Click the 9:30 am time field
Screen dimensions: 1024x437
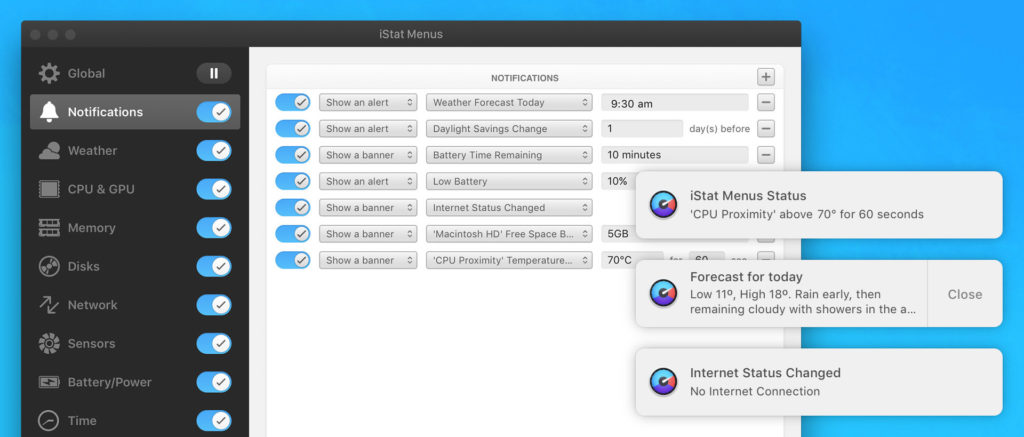click(675, 103)
